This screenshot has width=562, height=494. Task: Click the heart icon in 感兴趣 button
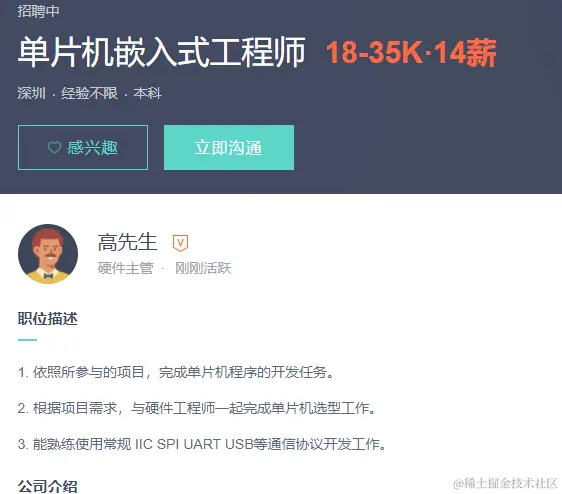(x=54, y=148)
